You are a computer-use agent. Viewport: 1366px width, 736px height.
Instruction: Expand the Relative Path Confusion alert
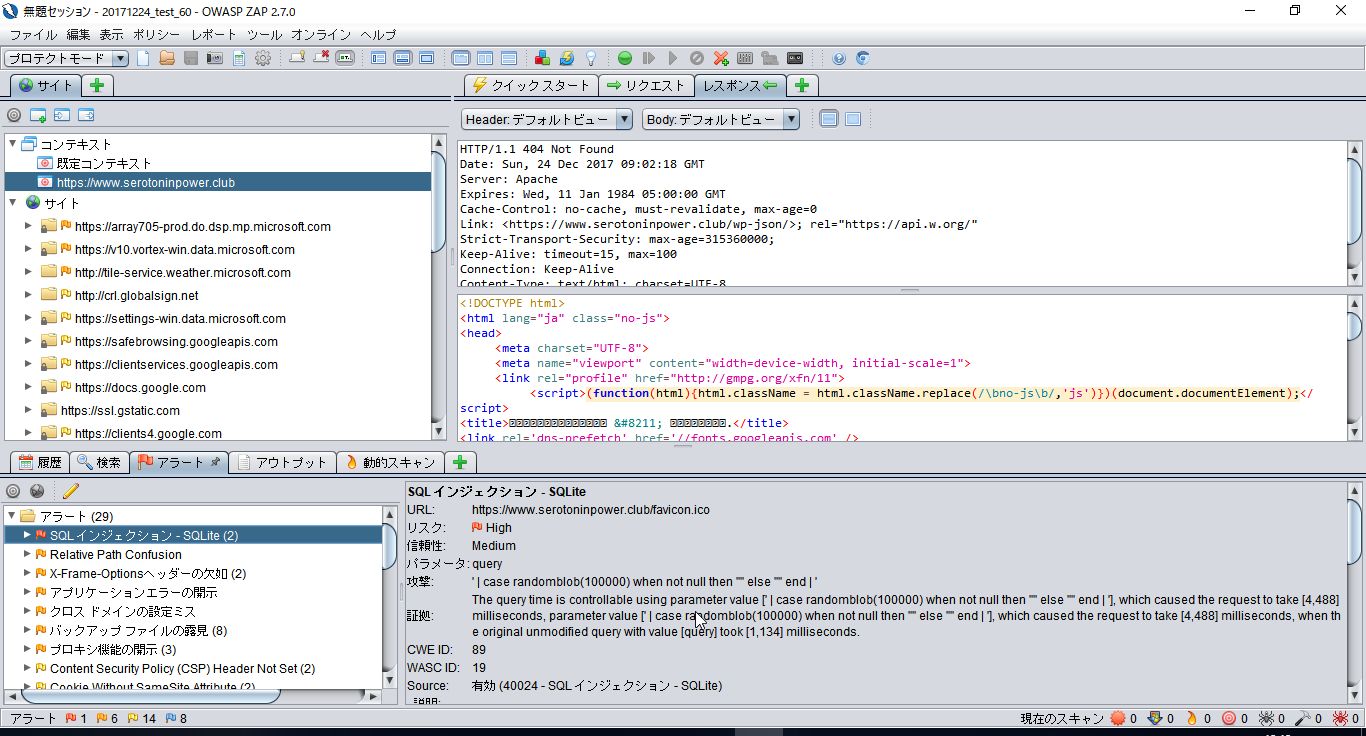28,554
